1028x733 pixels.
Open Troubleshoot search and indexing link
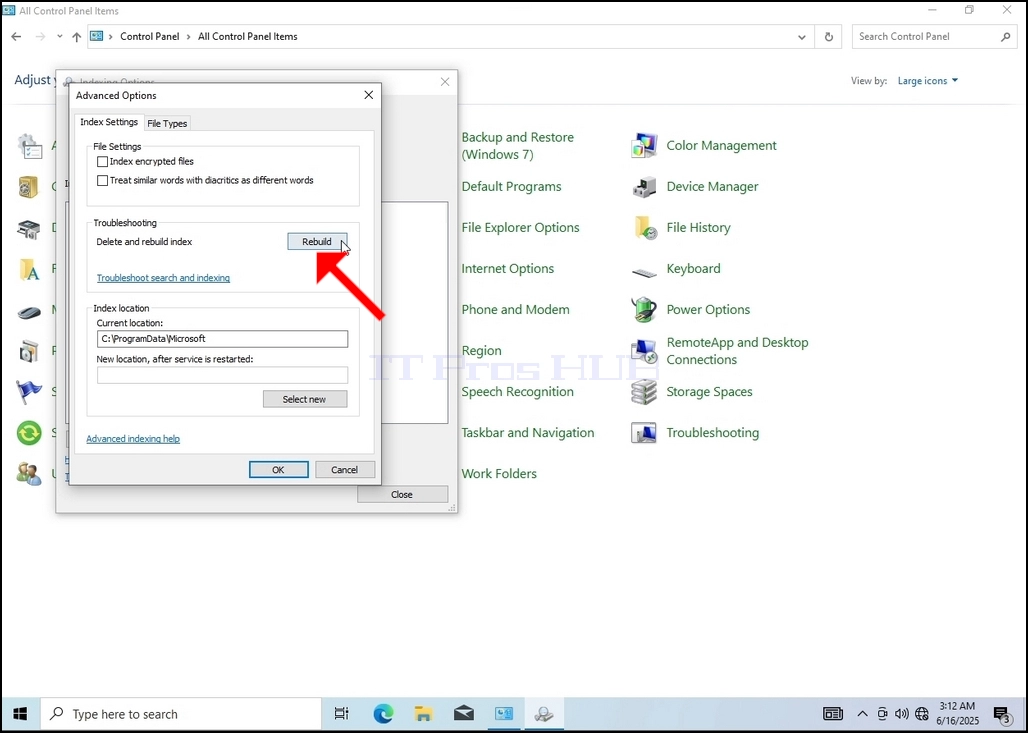click(x=163, y=278)
